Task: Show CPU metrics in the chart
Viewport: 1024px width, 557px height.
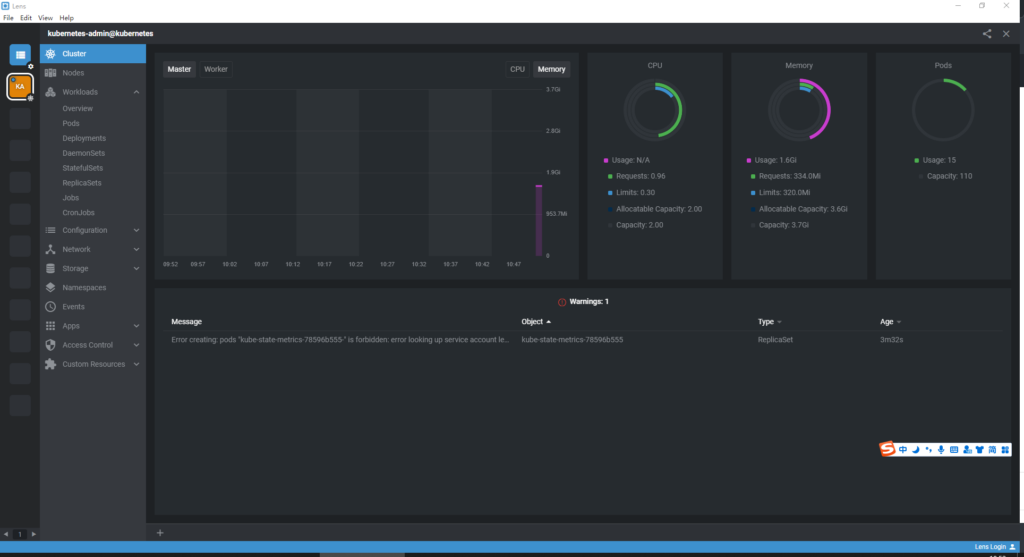Action: 517,69
